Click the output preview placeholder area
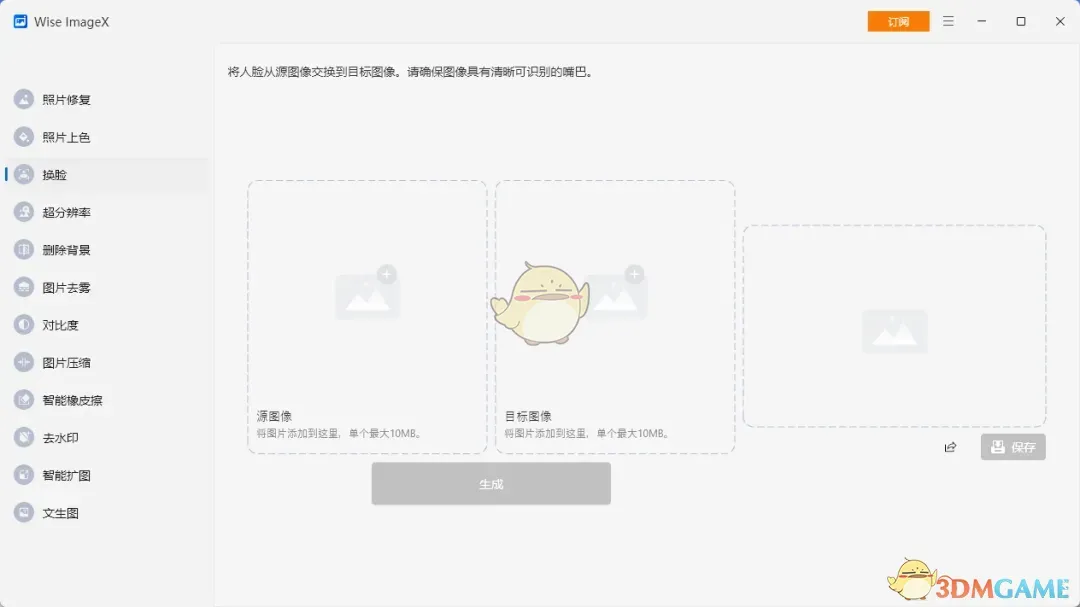1080x607 pixels. [x=894, y=327]
